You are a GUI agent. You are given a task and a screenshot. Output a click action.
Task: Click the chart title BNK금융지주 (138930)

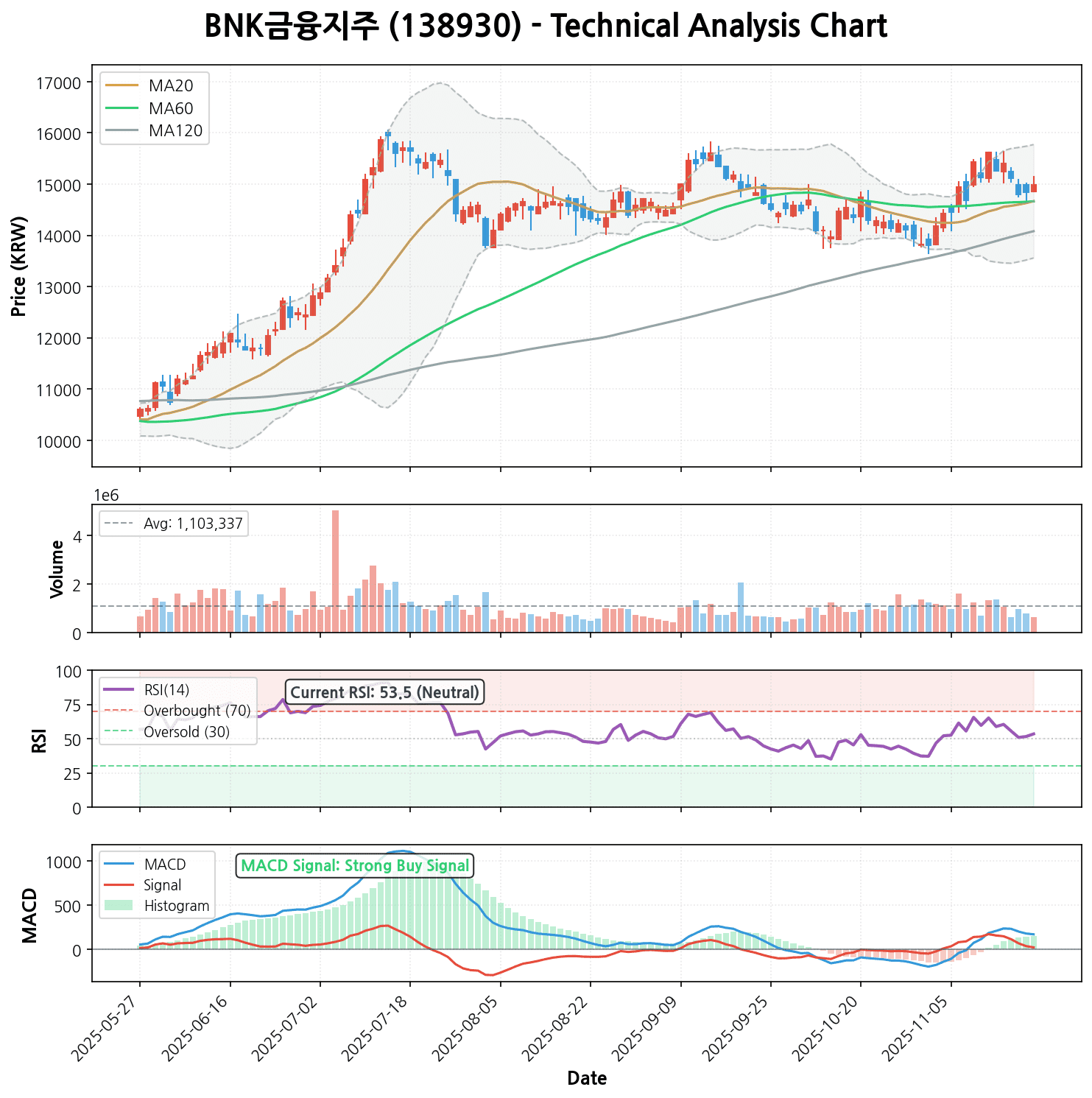click(546, 27)
